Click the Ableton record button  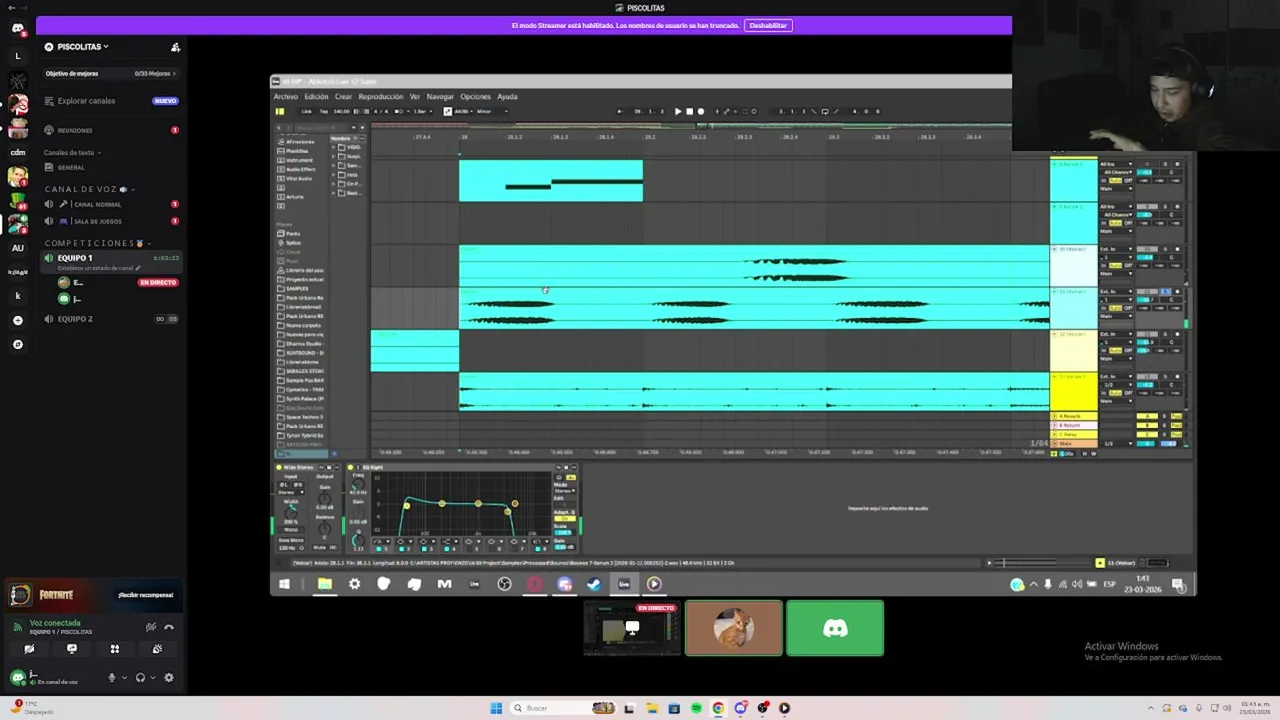[700, 111]
